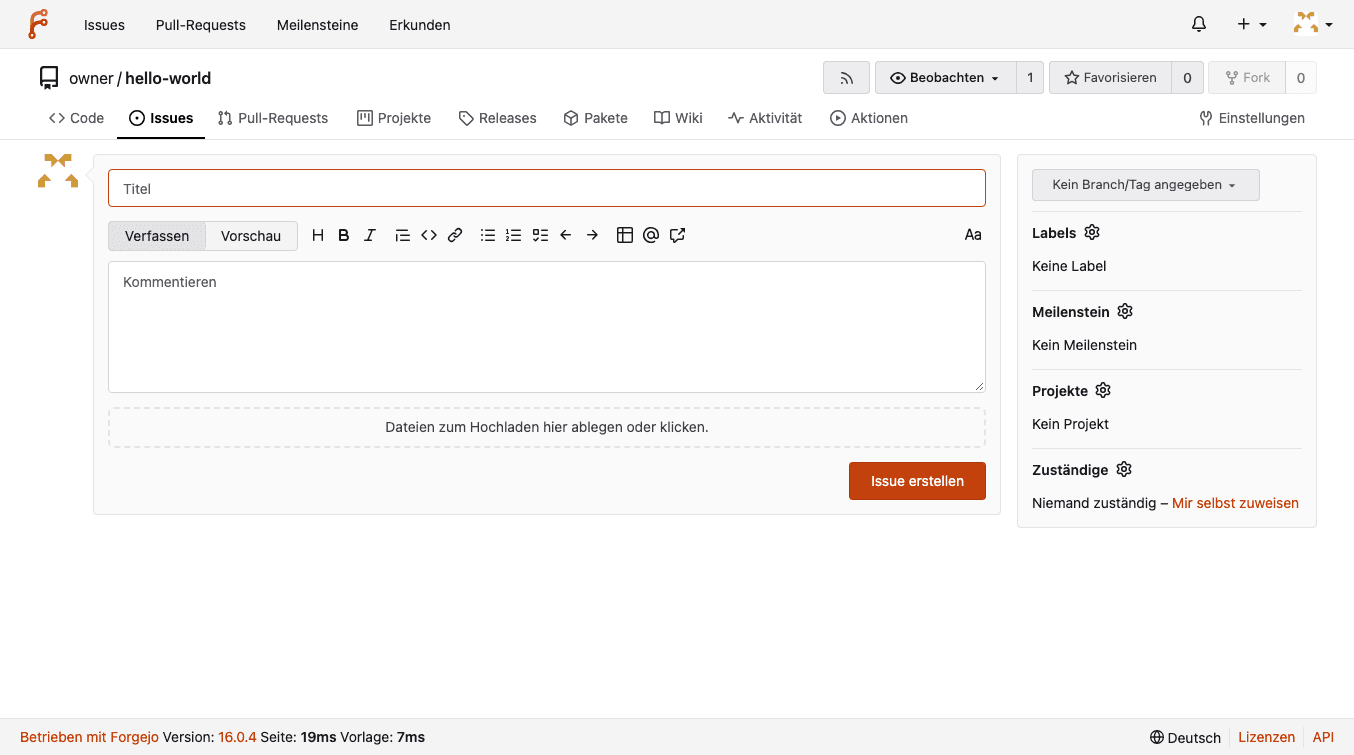Open the repository RSS feed

point(847,78)
